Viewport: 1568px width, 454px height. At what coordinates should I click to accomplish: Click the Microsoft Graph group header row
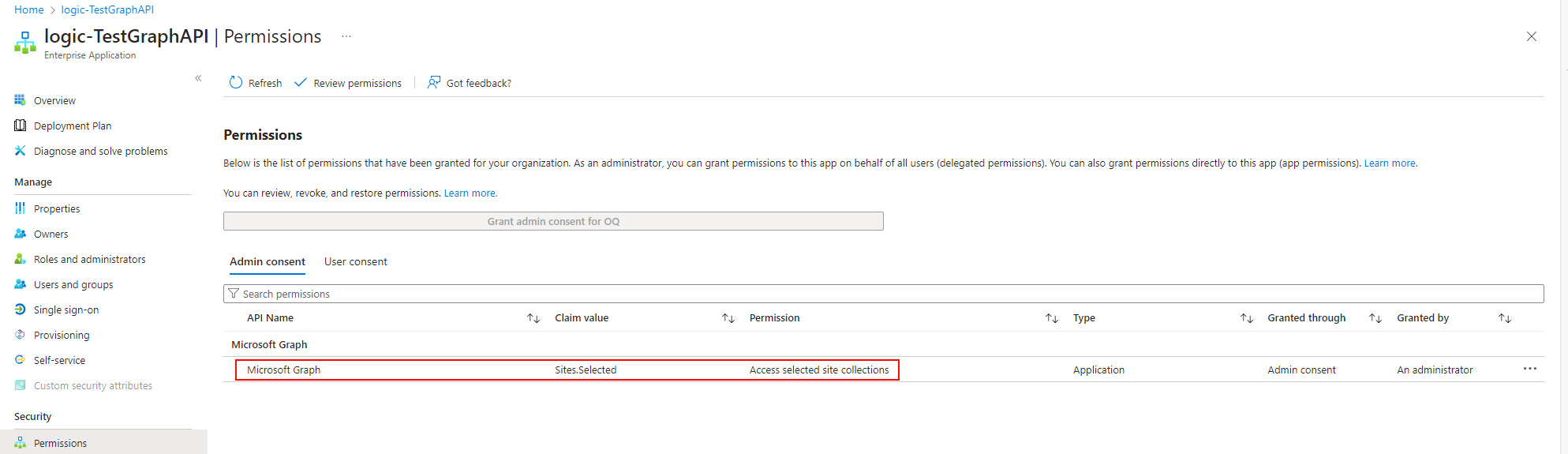(883, 344)
